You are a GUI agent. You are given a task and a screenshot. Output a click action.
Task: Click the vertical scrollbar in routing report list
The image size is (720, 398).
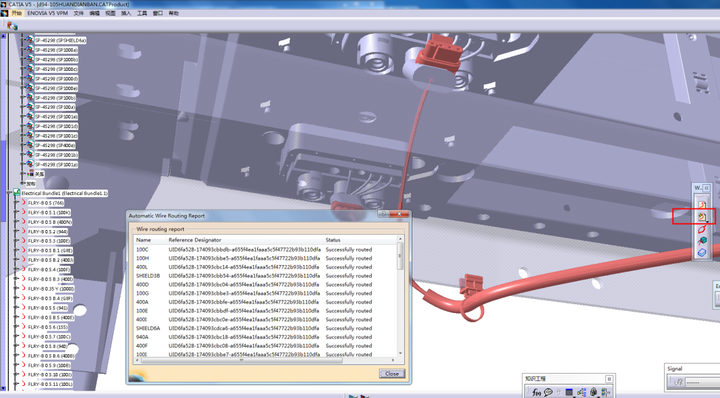pos(400,256)
